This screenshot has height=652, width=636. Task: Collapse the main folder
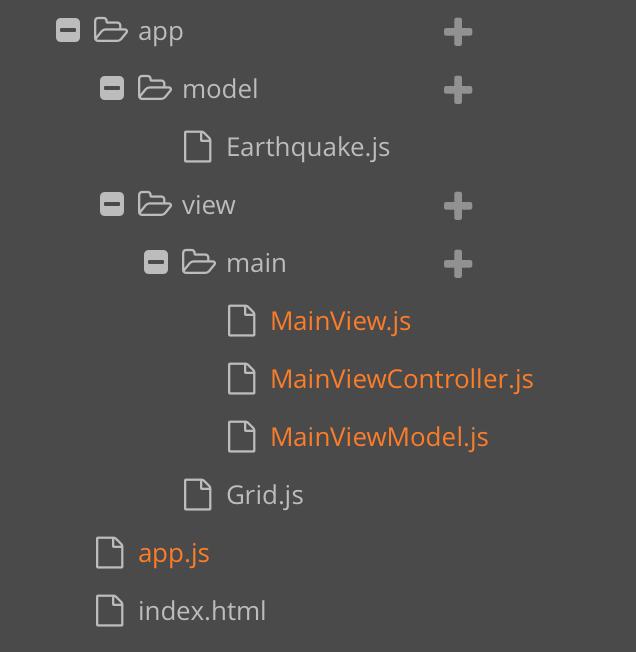(156, 262)
